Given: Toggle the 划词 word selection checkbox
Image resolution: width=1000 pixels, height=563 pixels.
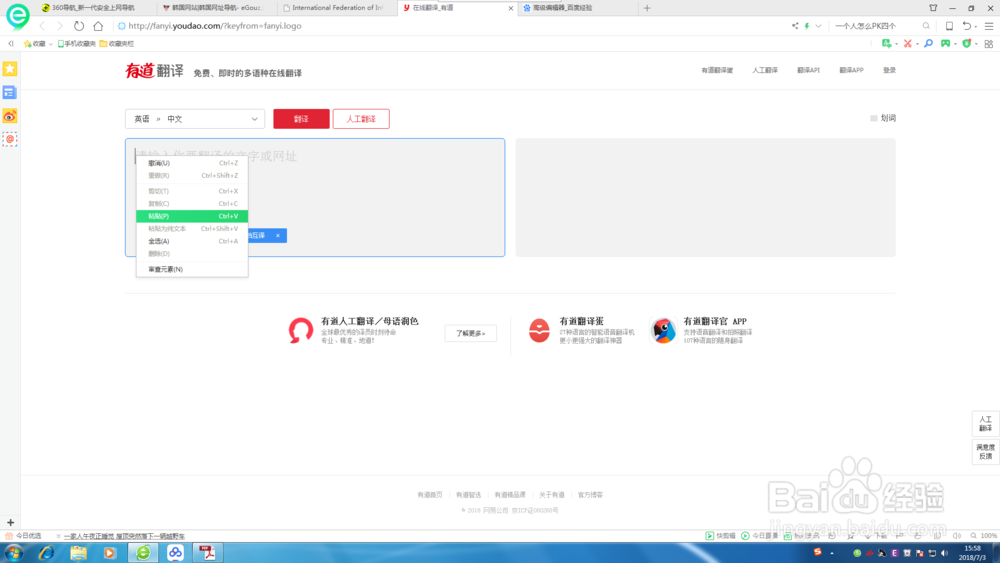Looking at the screenshot, I should click(874, 118).
